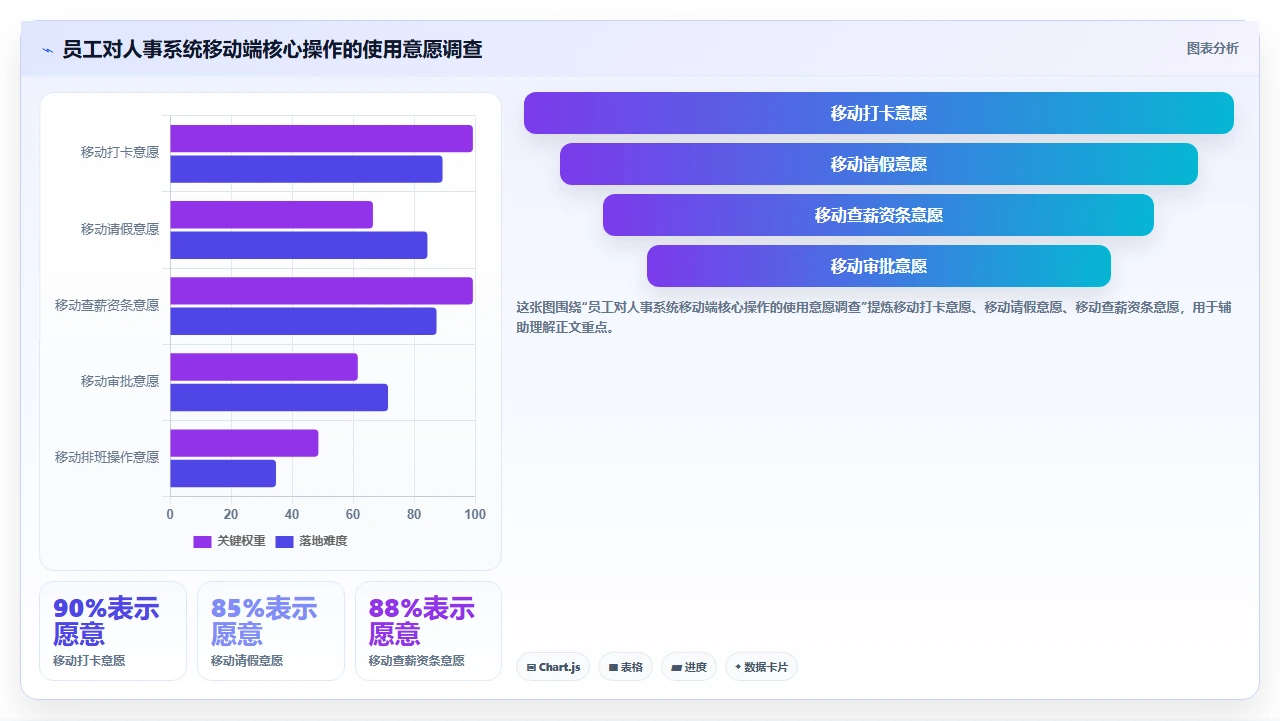Click the purple 移动排班操作意愿 关键权重 bar
Screen dimensions: 1280x721
pyautogui.click(x=244, y=443)
